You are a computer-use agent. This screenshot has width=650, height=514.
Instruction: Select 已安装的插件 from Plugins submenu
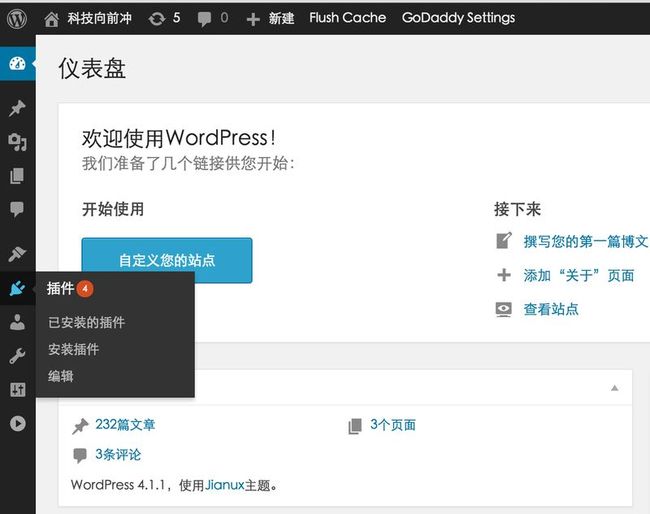[x=86, y=322]
